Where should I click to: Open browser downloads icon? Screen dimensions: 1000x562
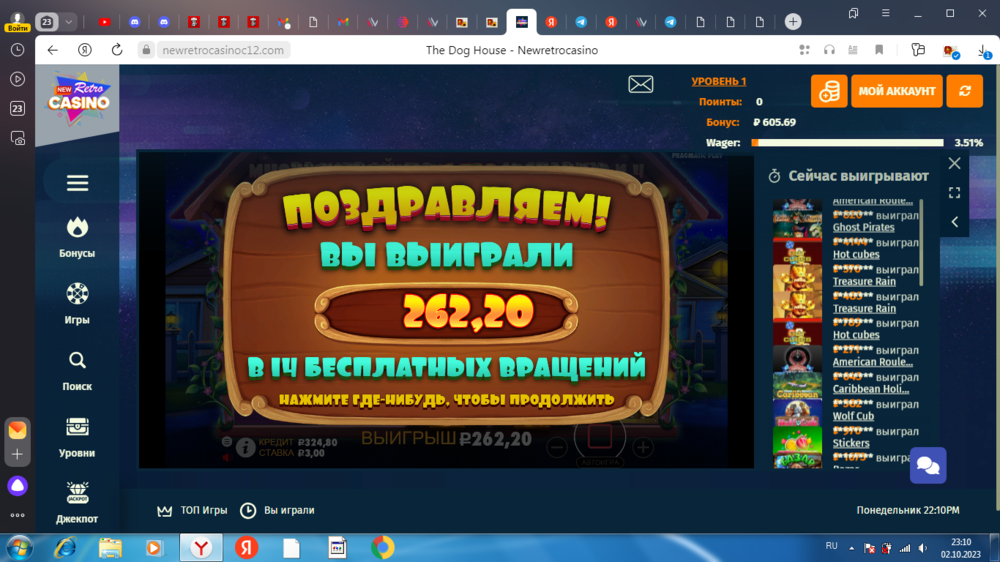[x=983, y=51]
